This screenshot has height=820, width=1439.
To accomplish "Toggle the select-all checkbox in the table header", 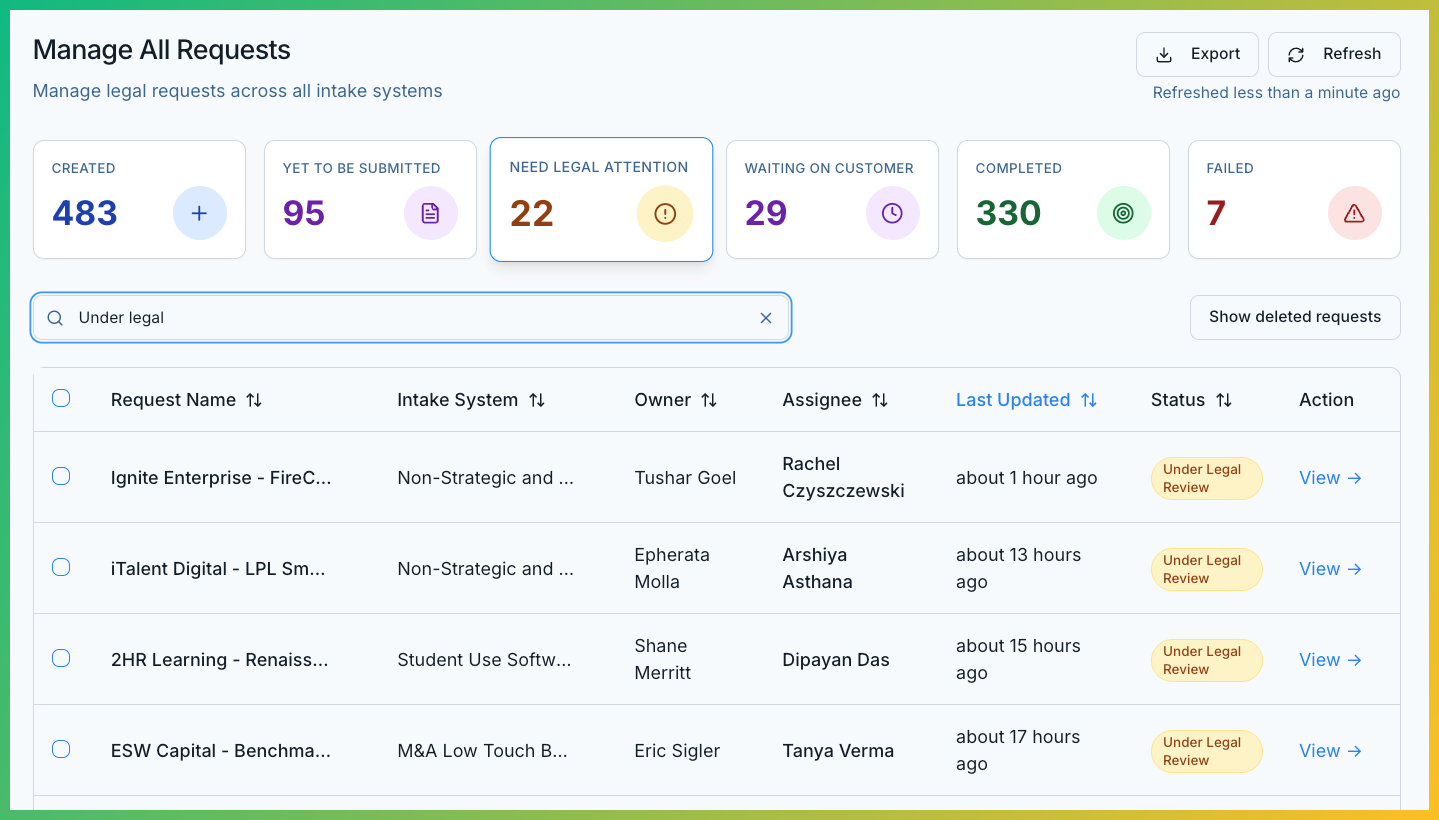I will tap(61, 397).
